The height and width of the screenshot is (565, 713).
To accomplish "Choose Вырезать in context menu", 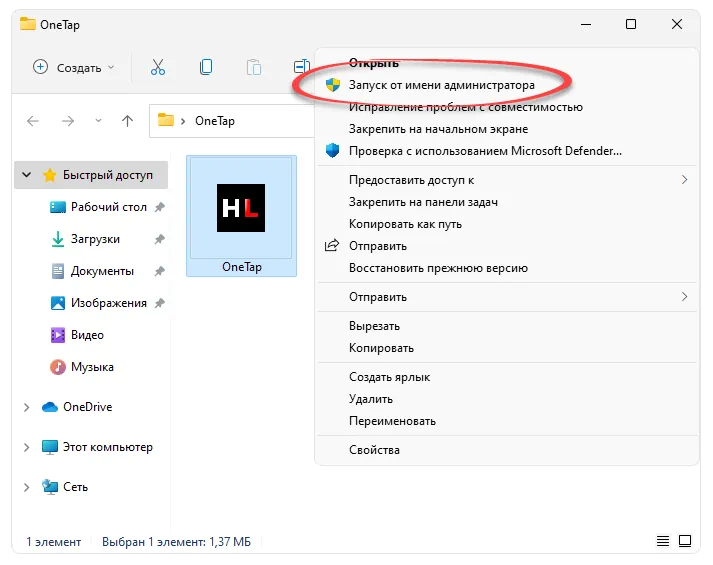I will click(374, 326).
